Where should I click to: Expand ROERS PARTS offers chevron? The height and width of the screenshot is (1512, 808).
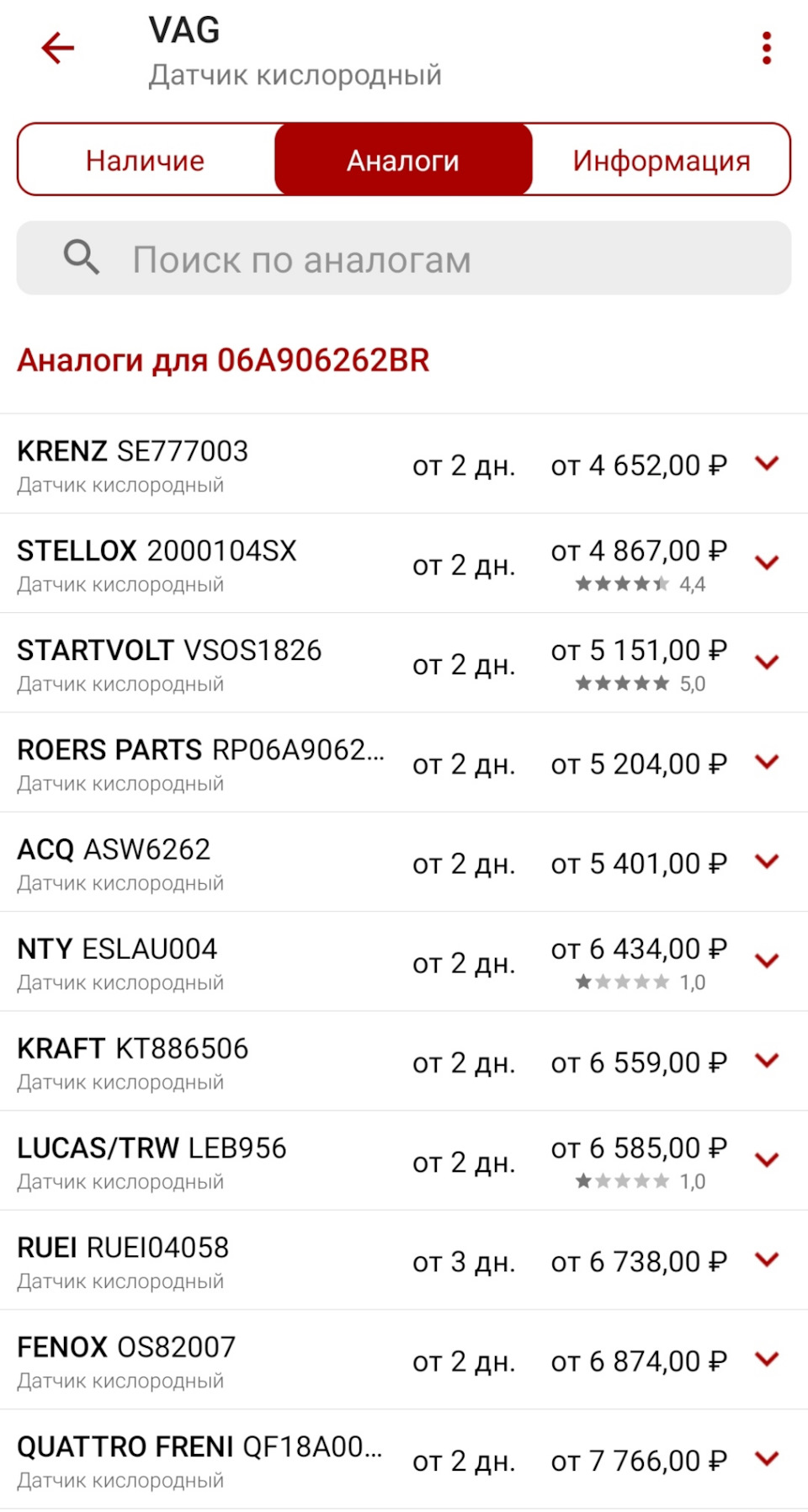click(767, 762)
